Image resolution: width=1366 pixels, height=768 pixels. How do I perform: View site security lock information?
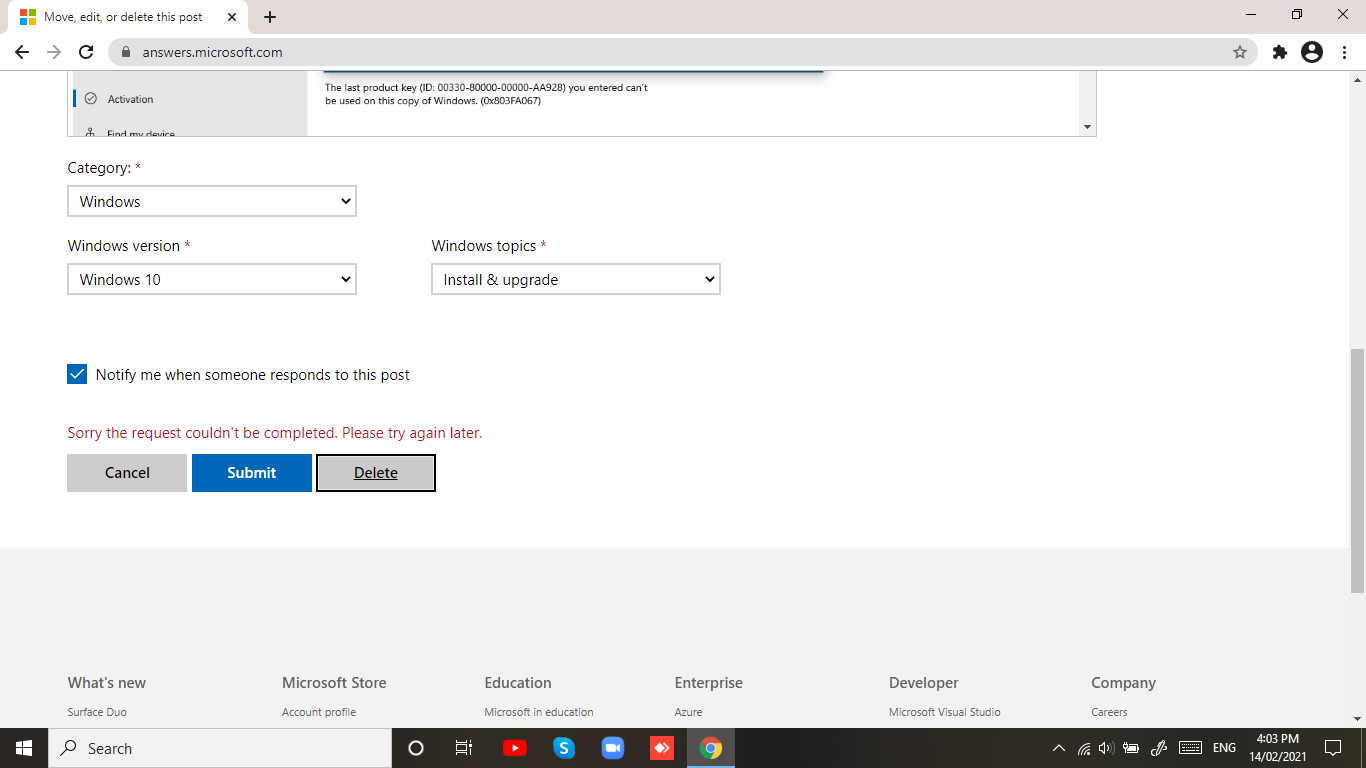(x=126, y=52)
